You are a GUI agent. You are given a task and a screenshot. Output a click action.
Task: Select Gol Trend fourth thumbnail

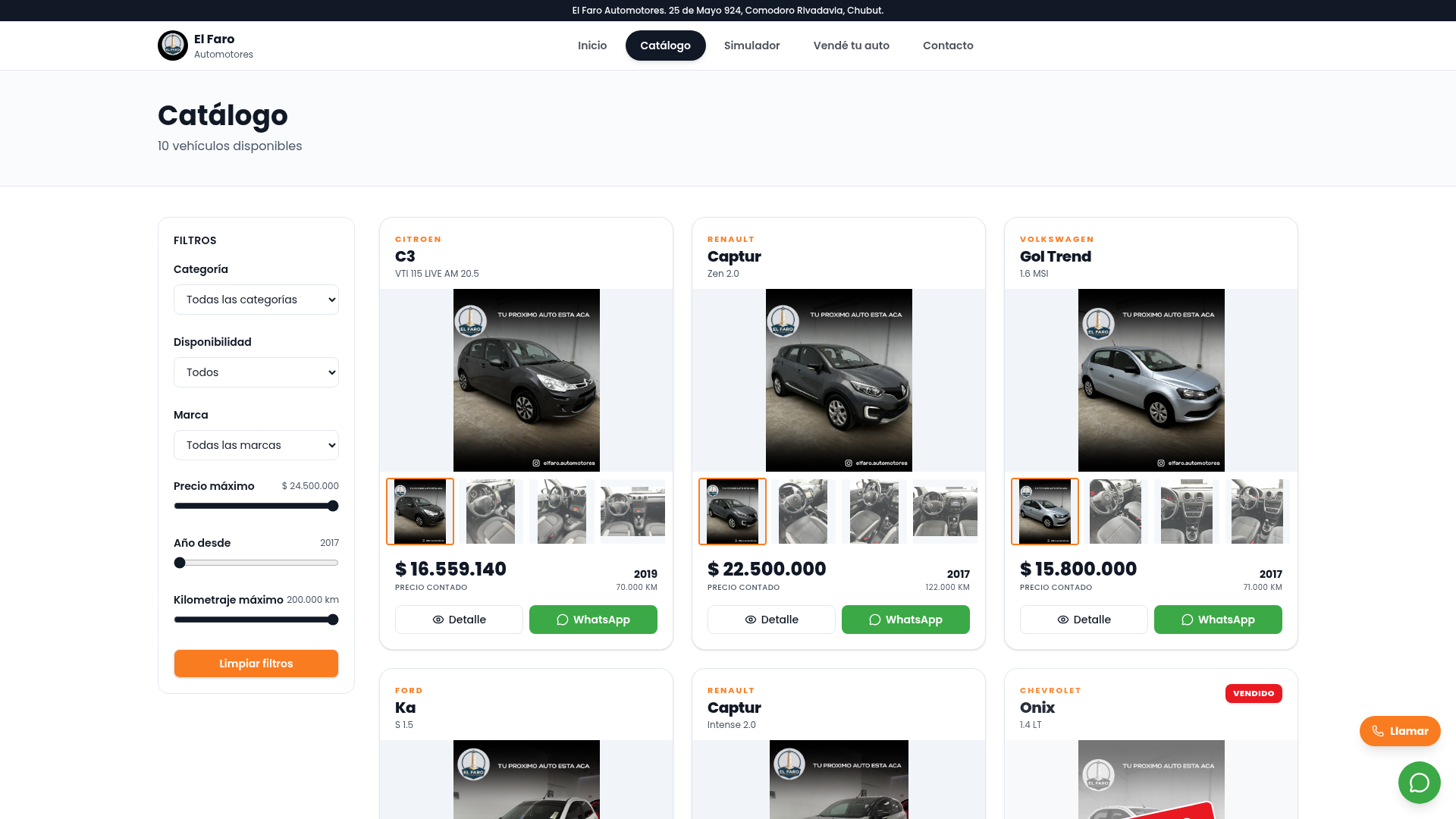tap(1258, 511)
